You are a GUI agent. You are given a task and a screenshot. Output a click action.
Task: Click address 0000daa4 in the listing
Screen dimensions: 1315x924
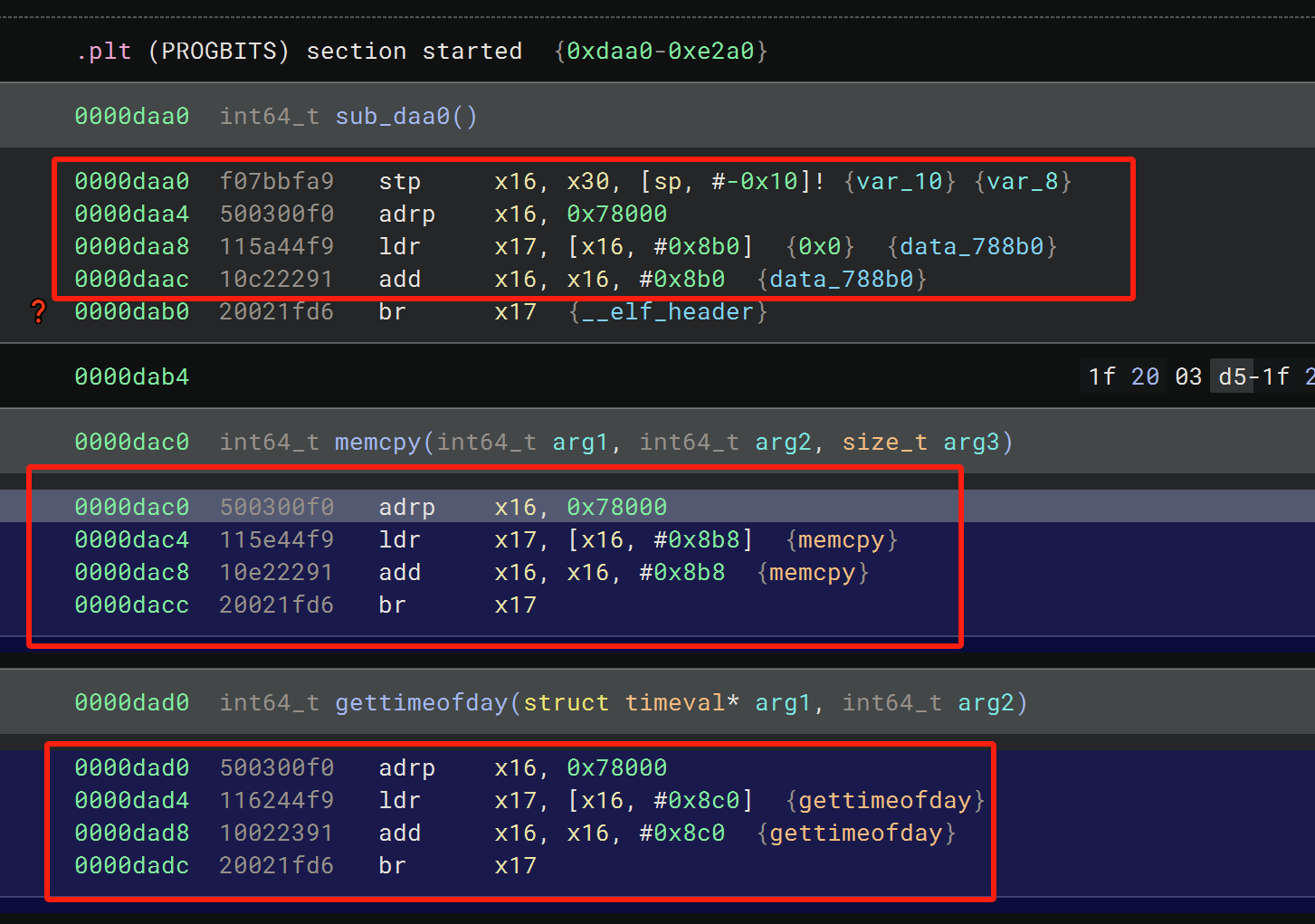(132, 214)
